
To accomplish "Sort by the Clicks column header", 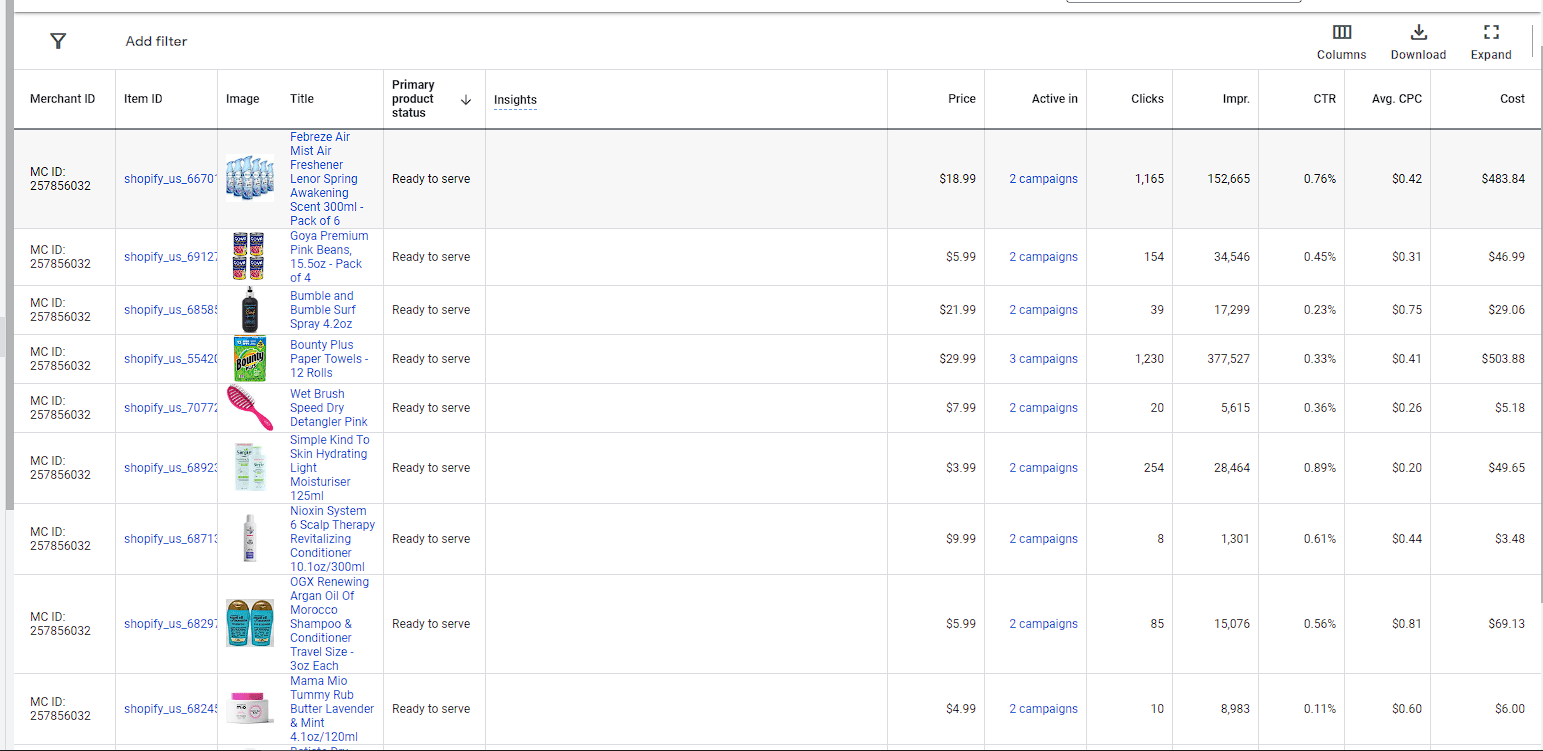I will (x=1147, y=99).
